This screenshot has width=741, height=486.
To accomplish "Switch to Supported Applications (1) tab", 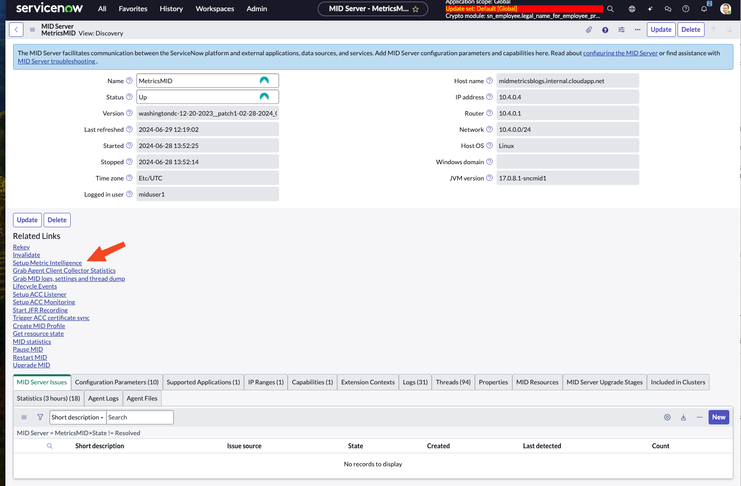I will tap(203, 382).
